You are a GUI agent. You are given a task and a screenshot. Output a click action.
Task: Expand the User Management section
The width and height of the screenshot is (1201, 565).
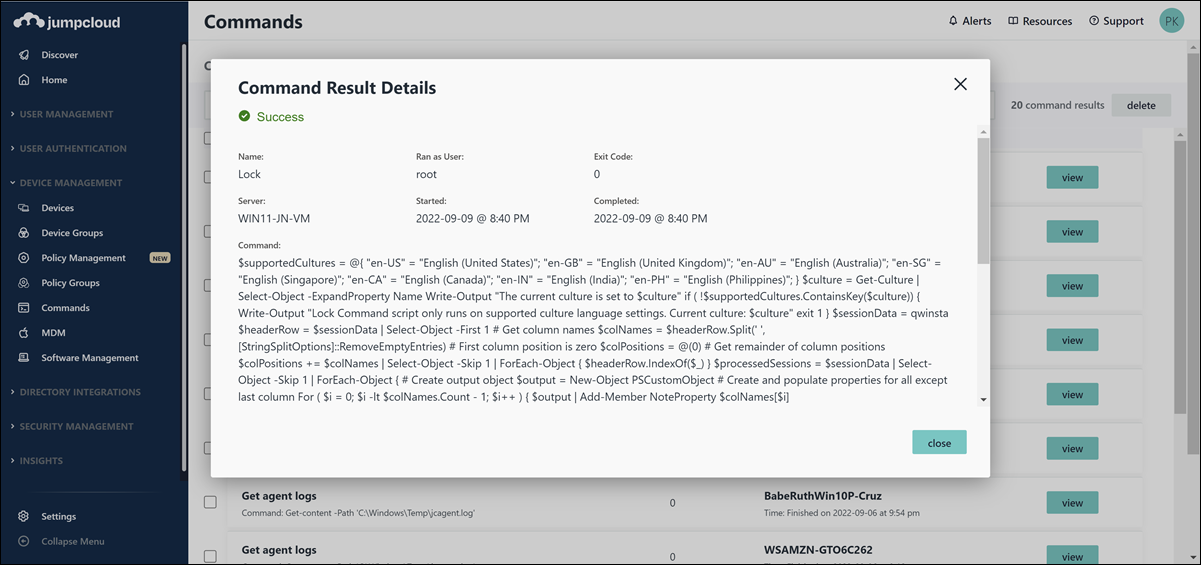tap(66, 114)
